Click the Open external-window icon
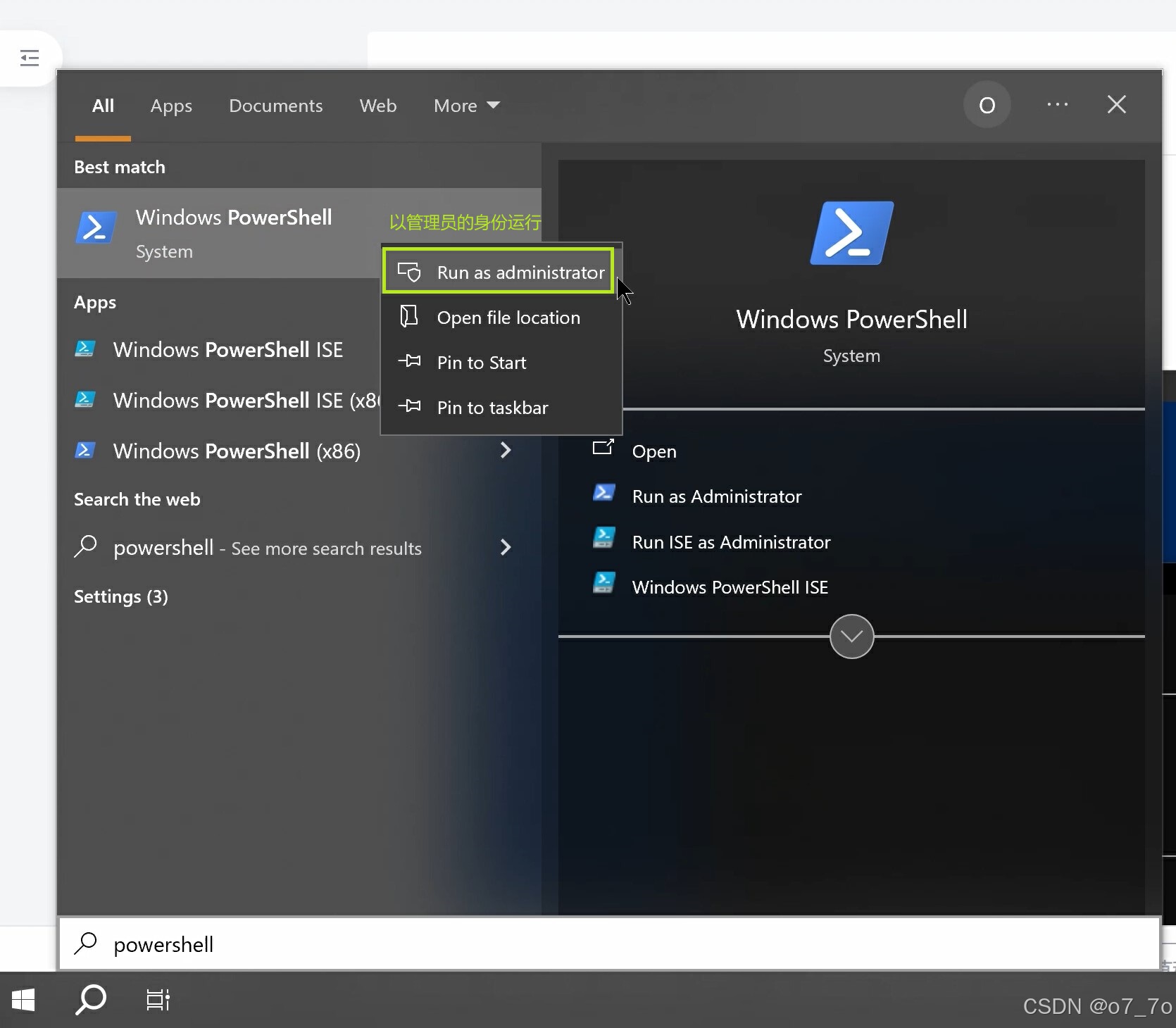This screenshot has height=1028, width=1176. tap(603, 447)
